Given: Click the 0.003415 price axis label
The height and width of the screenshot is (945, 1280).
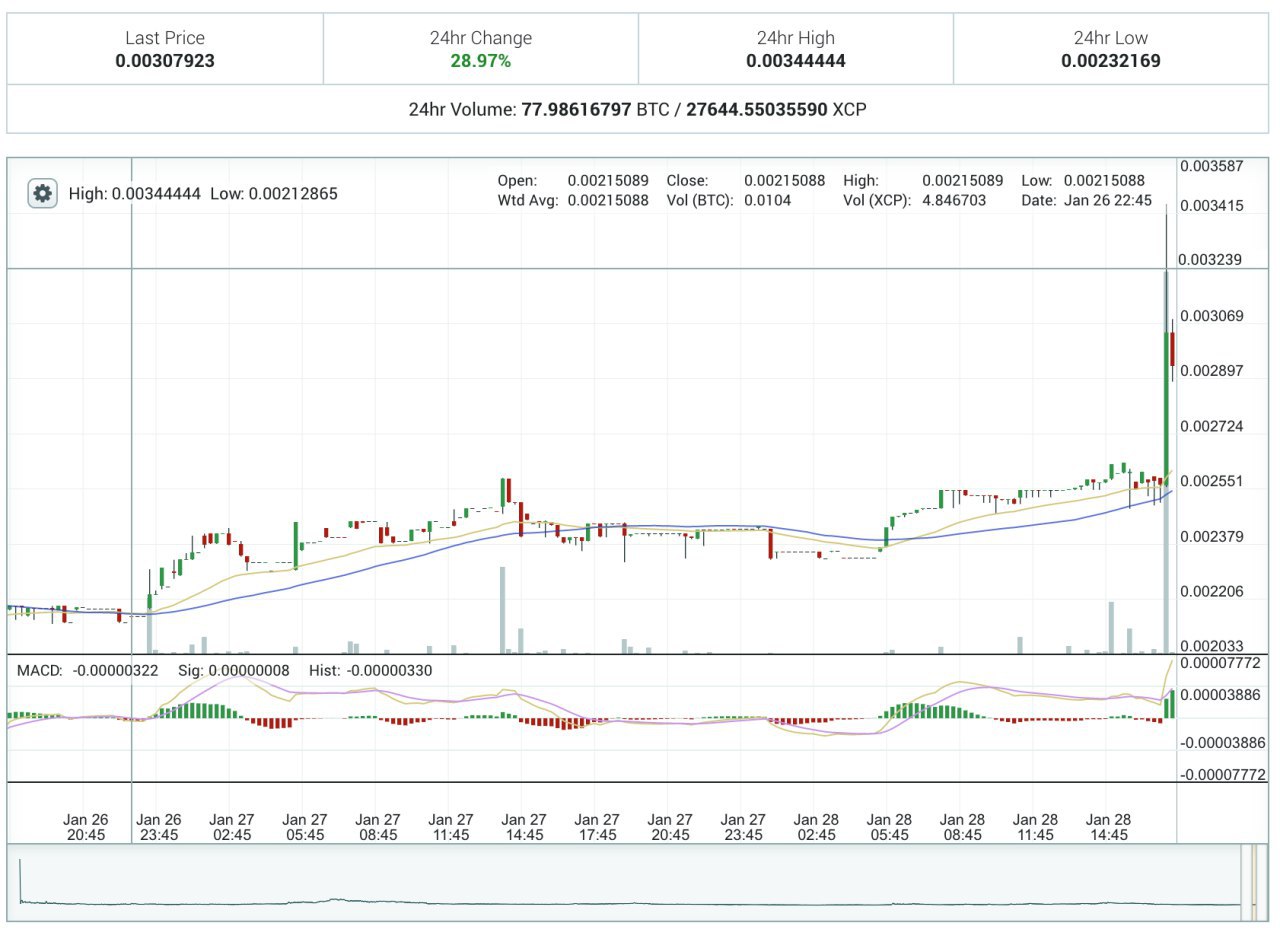Looking at the screenshot, I should 1211,206.
